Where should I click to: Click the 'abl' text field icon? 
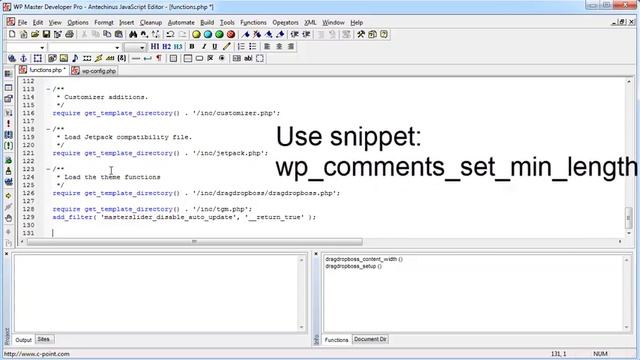(x=248, y=58)
